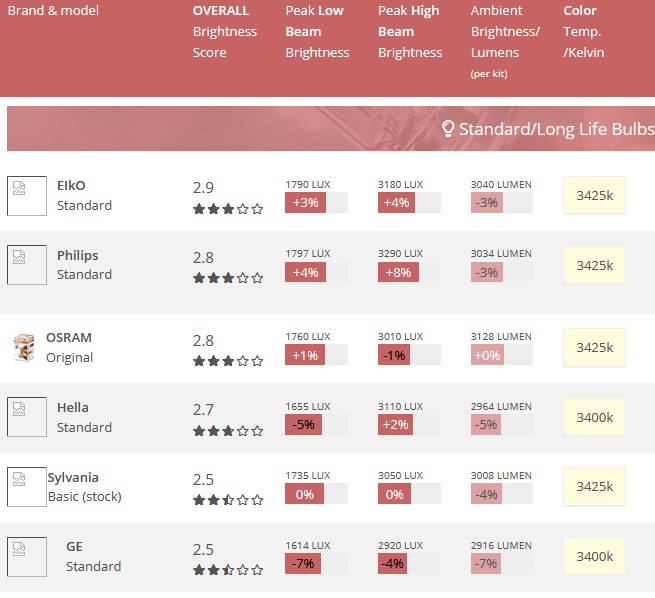This screenshot has height=598, width=655.
Task: Click the EIKO 2.9 overall score
Action: (203, 188)
